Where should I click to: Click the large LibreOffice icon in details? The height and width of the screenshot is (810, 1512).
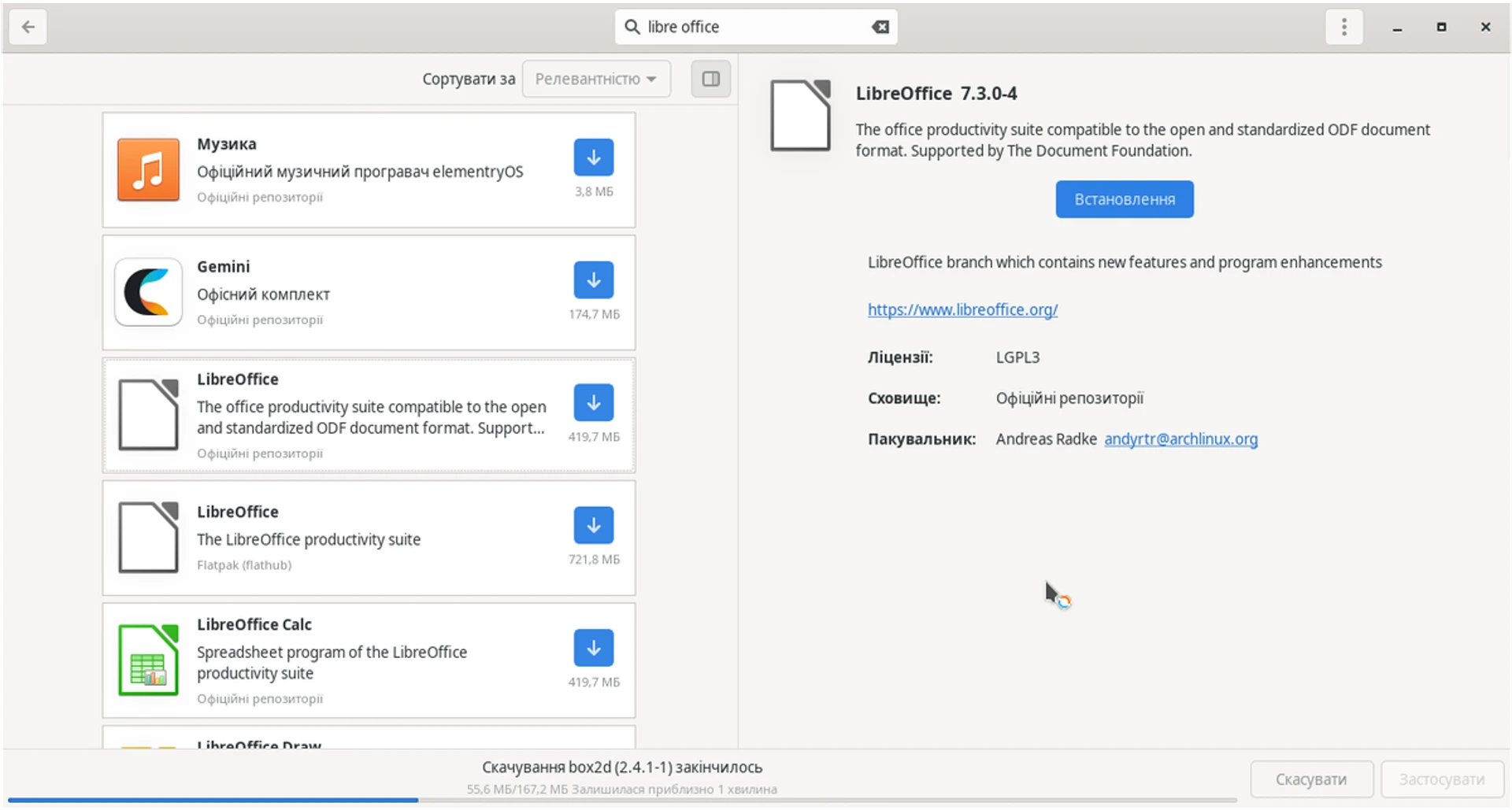800,116
